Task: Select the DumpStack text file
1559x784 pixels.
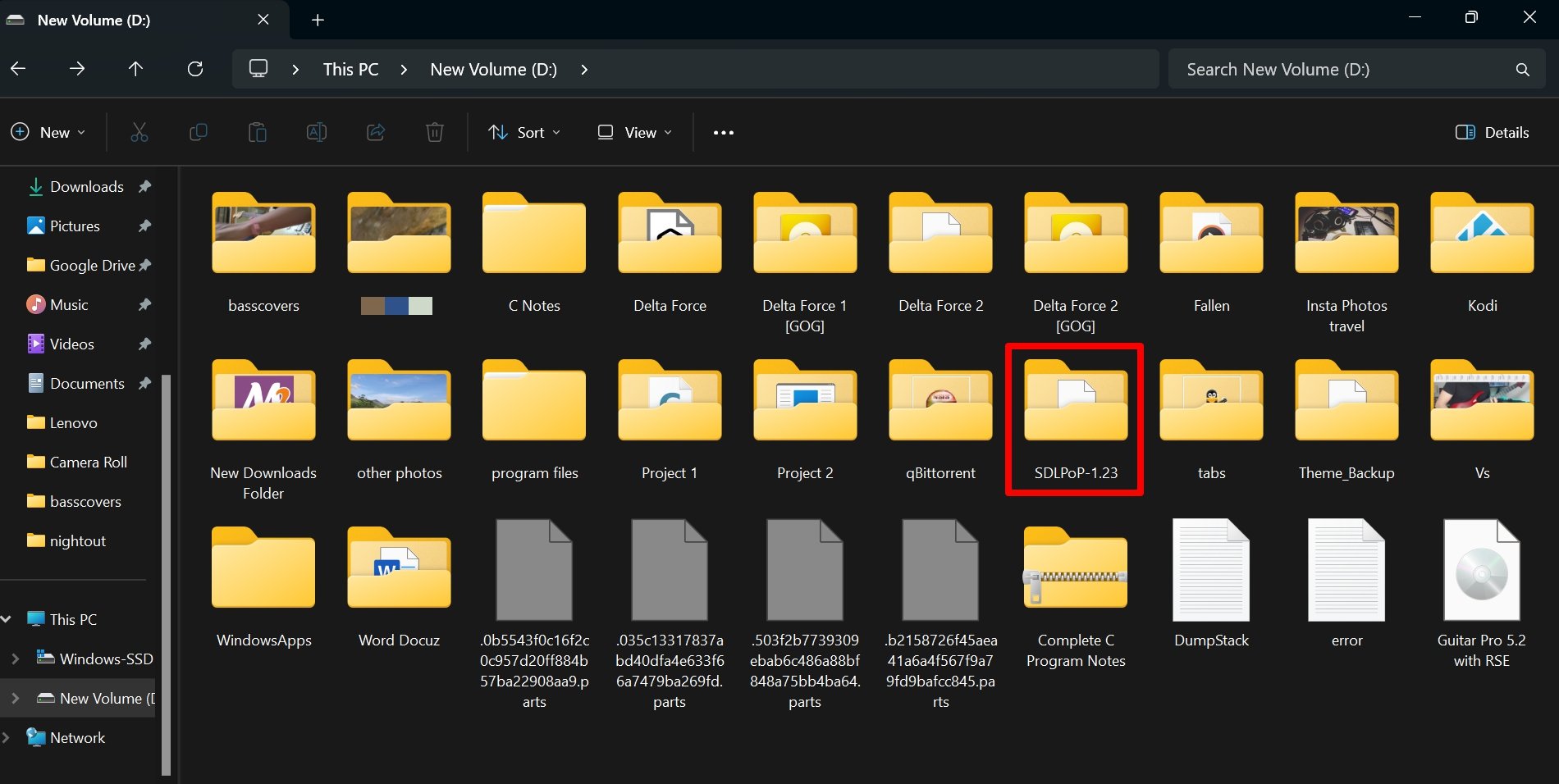Action: tap(1211, 584)
